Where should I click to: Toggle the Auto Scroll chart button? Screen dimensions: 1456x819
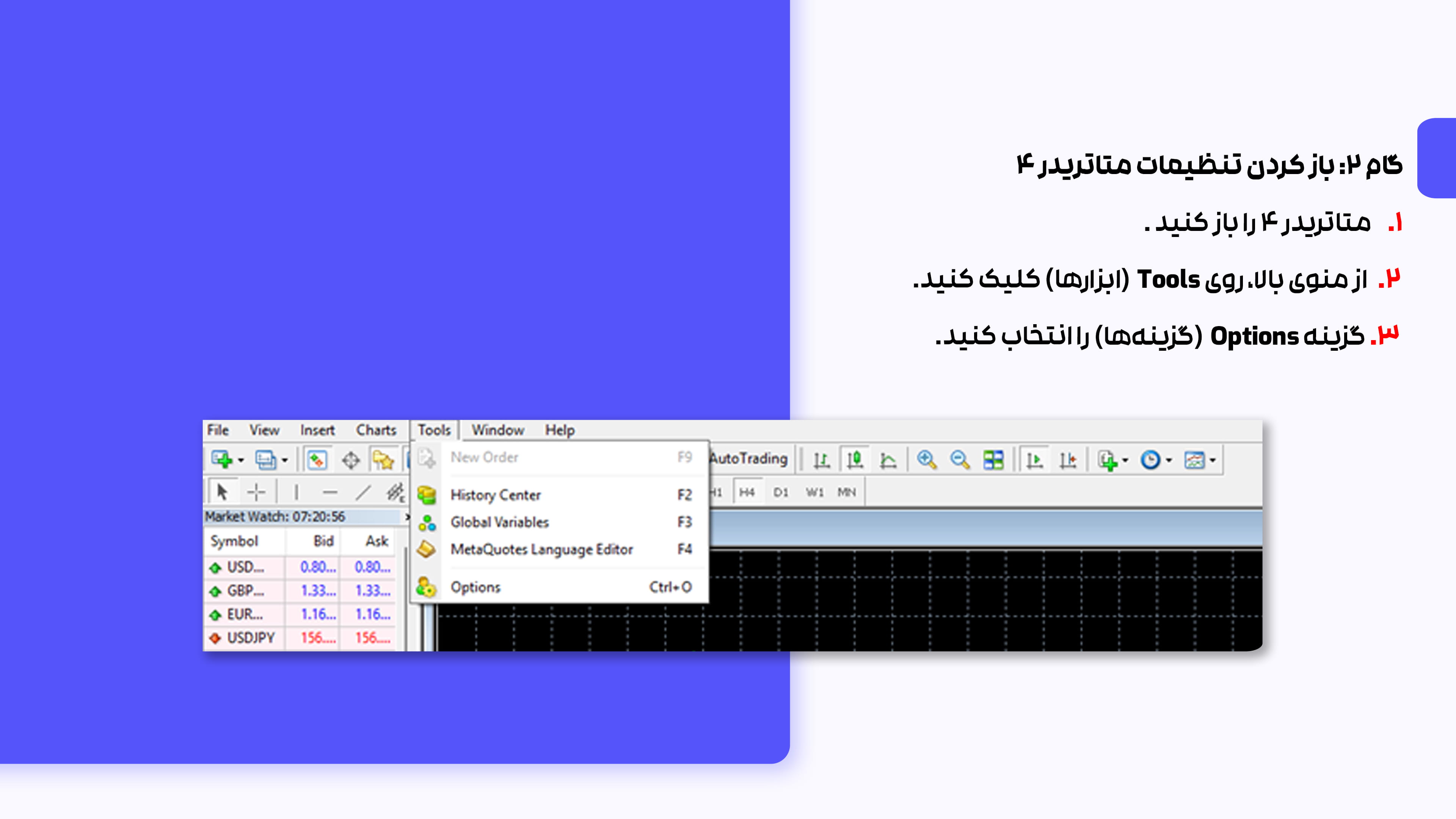(1034, 460)
